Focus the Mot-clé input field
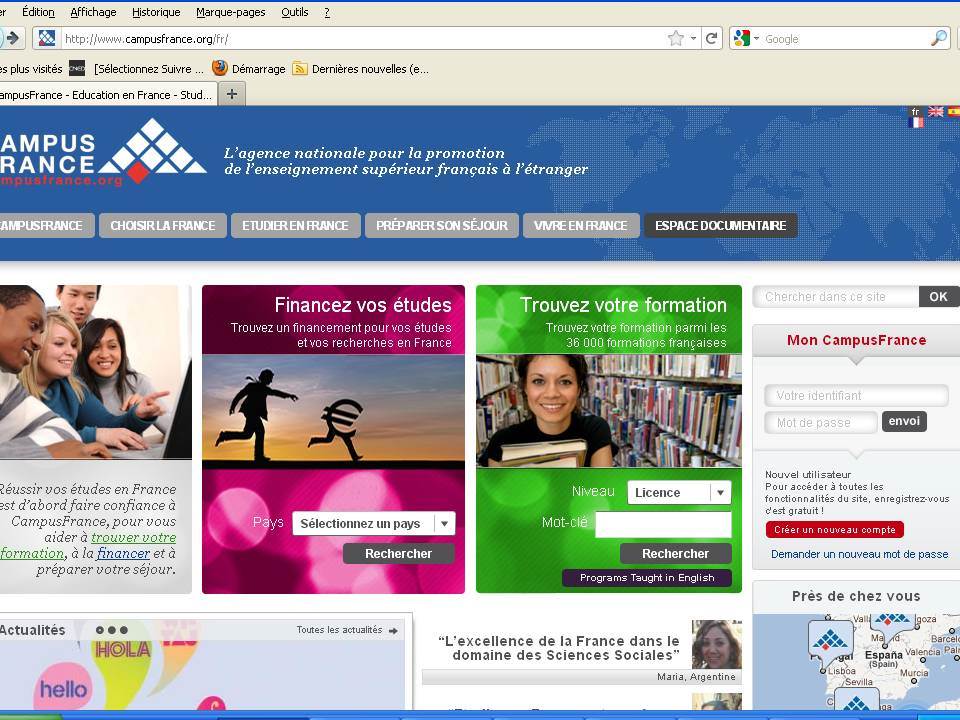960x720 pixels. [663, 525]
